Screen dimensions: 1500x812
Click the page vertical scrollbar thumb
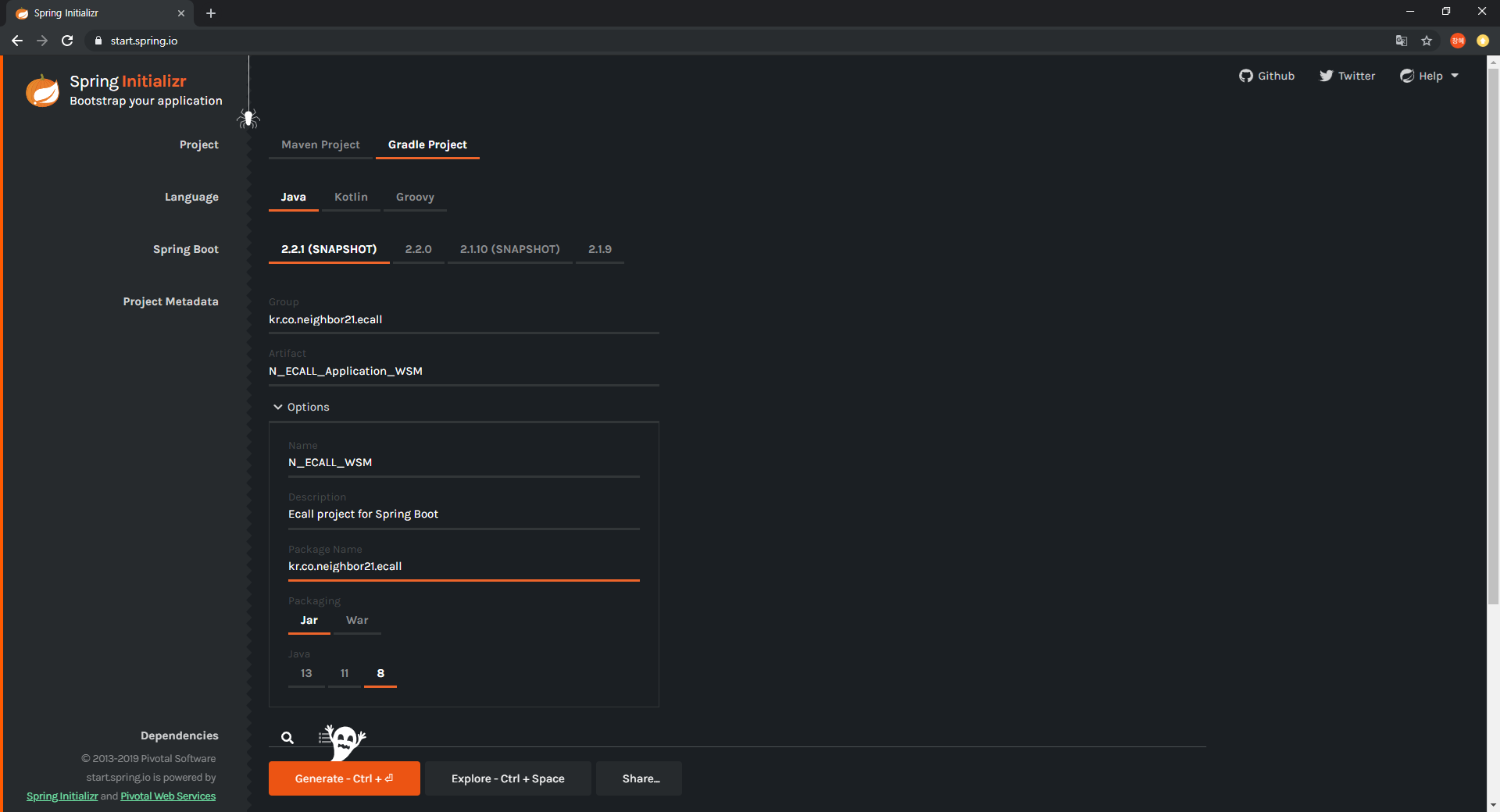tap(1493, 336)
